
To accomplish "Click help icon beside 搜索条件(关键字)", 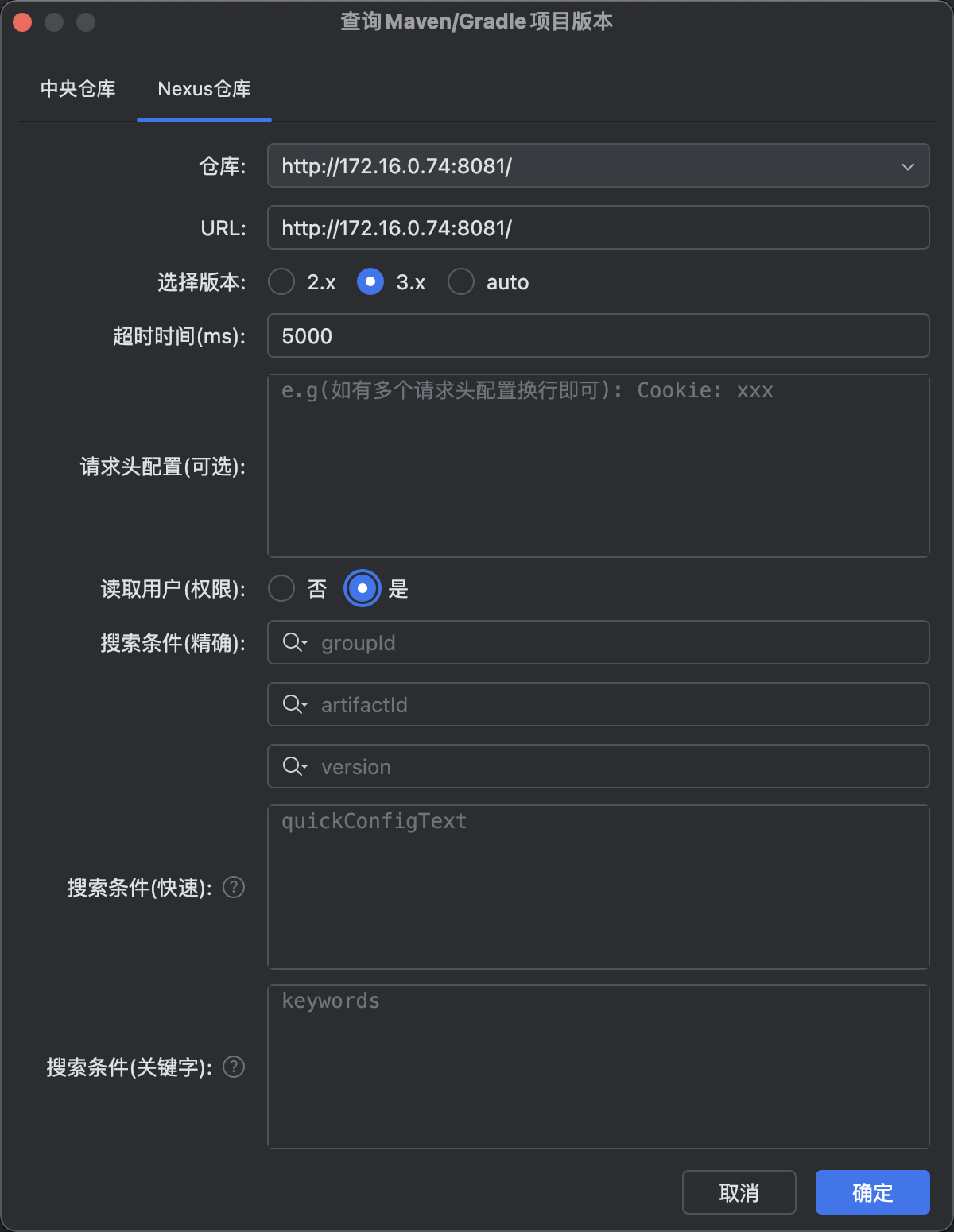I will 234,1067.
